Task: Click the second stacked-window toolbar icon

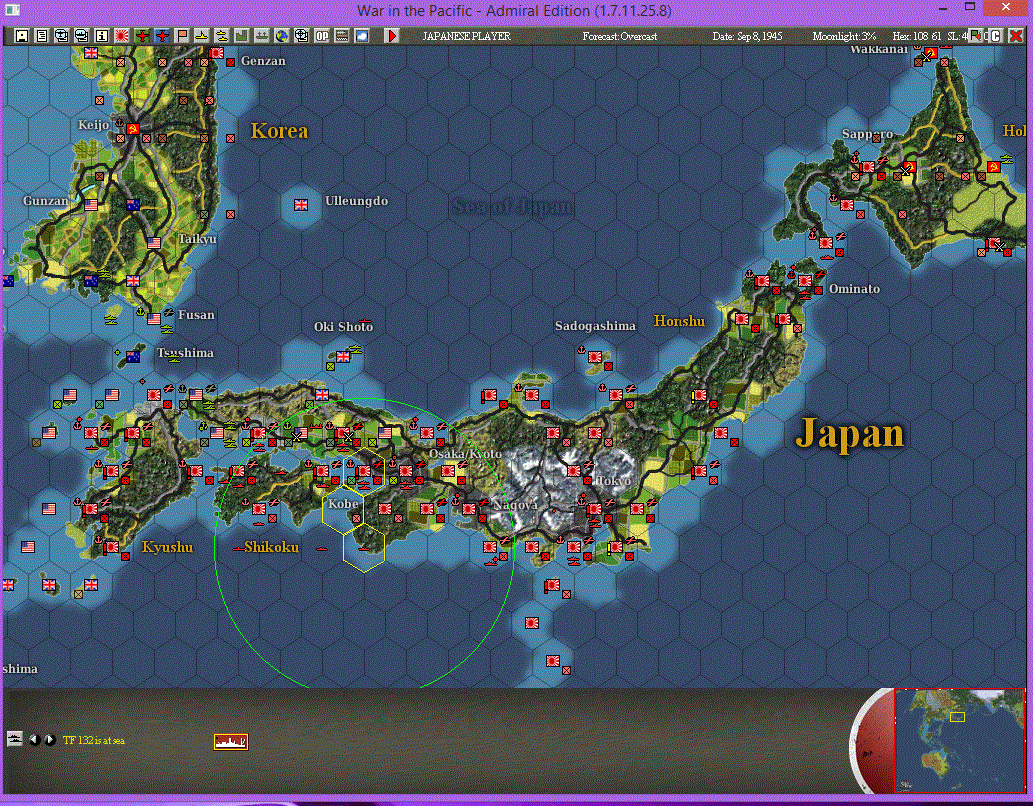Action: coord(82,36)
